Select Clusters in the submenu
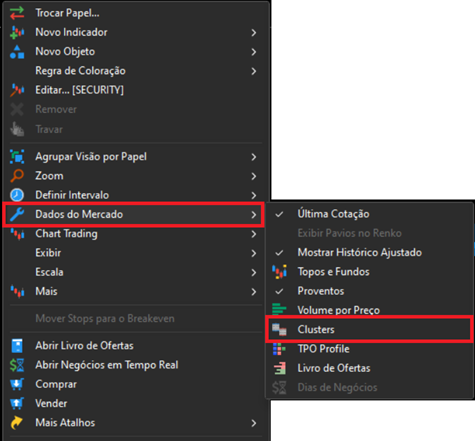The height and width of the screenshot is (441, 475). [x=369, y=330]
